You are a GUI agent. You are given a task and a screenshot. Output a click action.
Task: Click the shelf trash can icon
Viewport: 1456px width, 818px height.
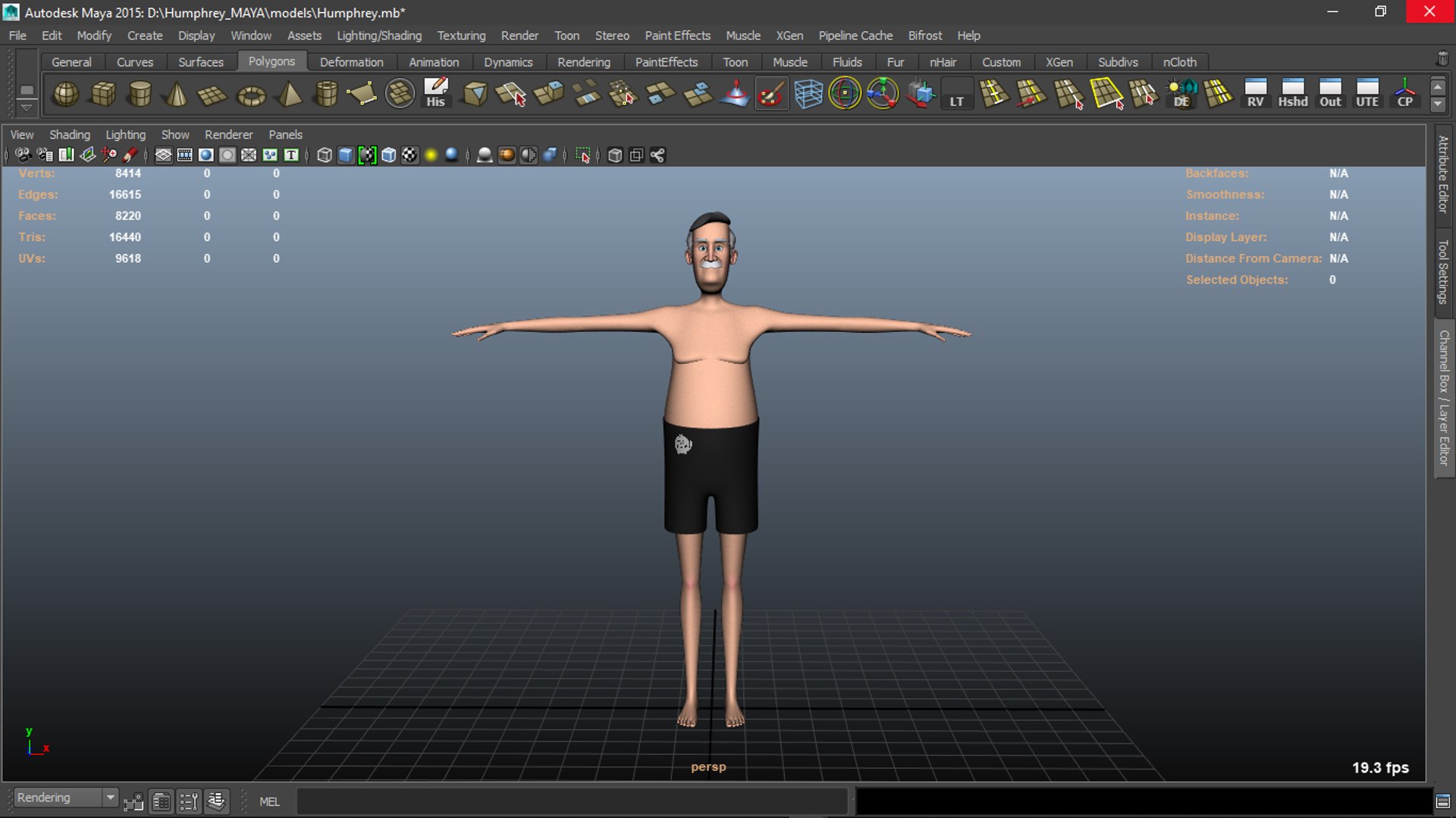click(x=1442, y=59)
